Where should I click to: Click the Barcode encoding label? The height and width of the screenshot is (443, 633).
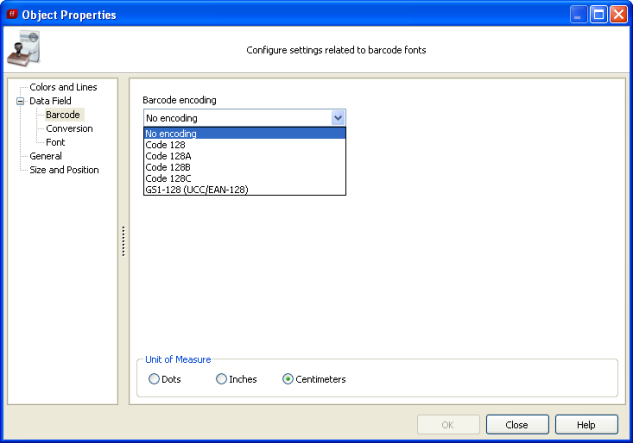coord(179,100)
